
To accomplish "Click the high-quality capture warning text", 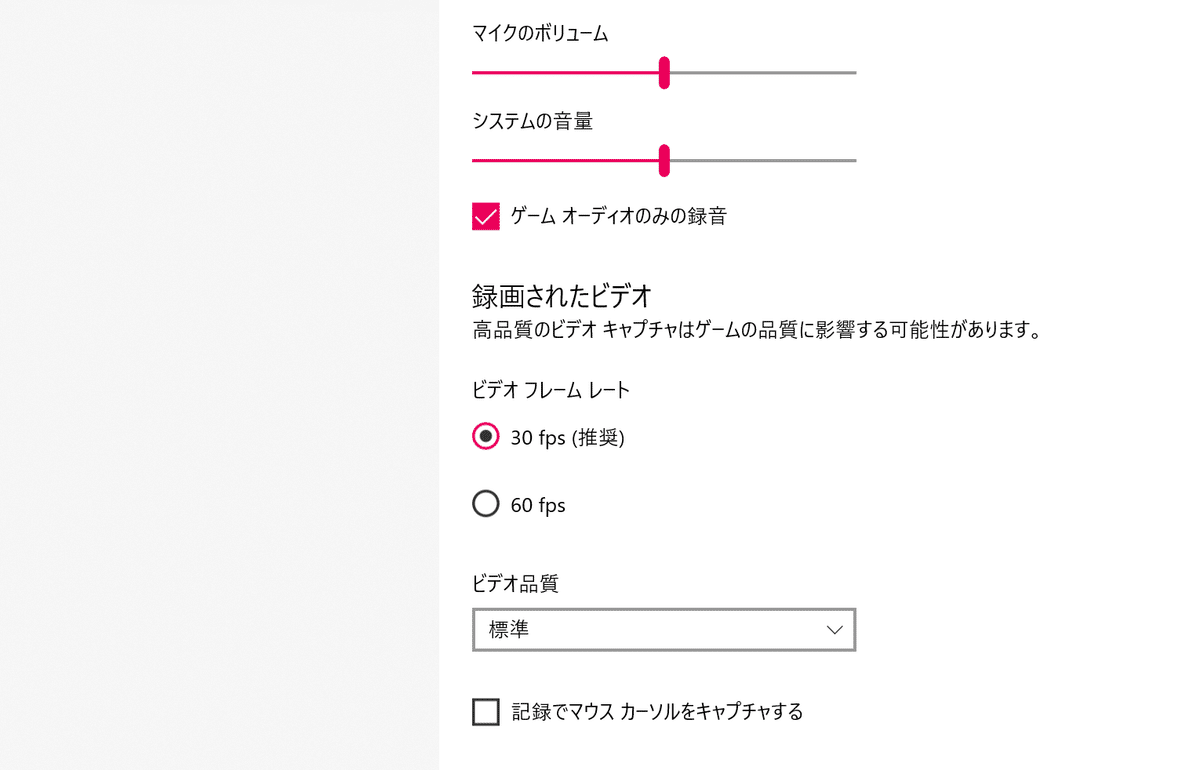I will [757, 330].
